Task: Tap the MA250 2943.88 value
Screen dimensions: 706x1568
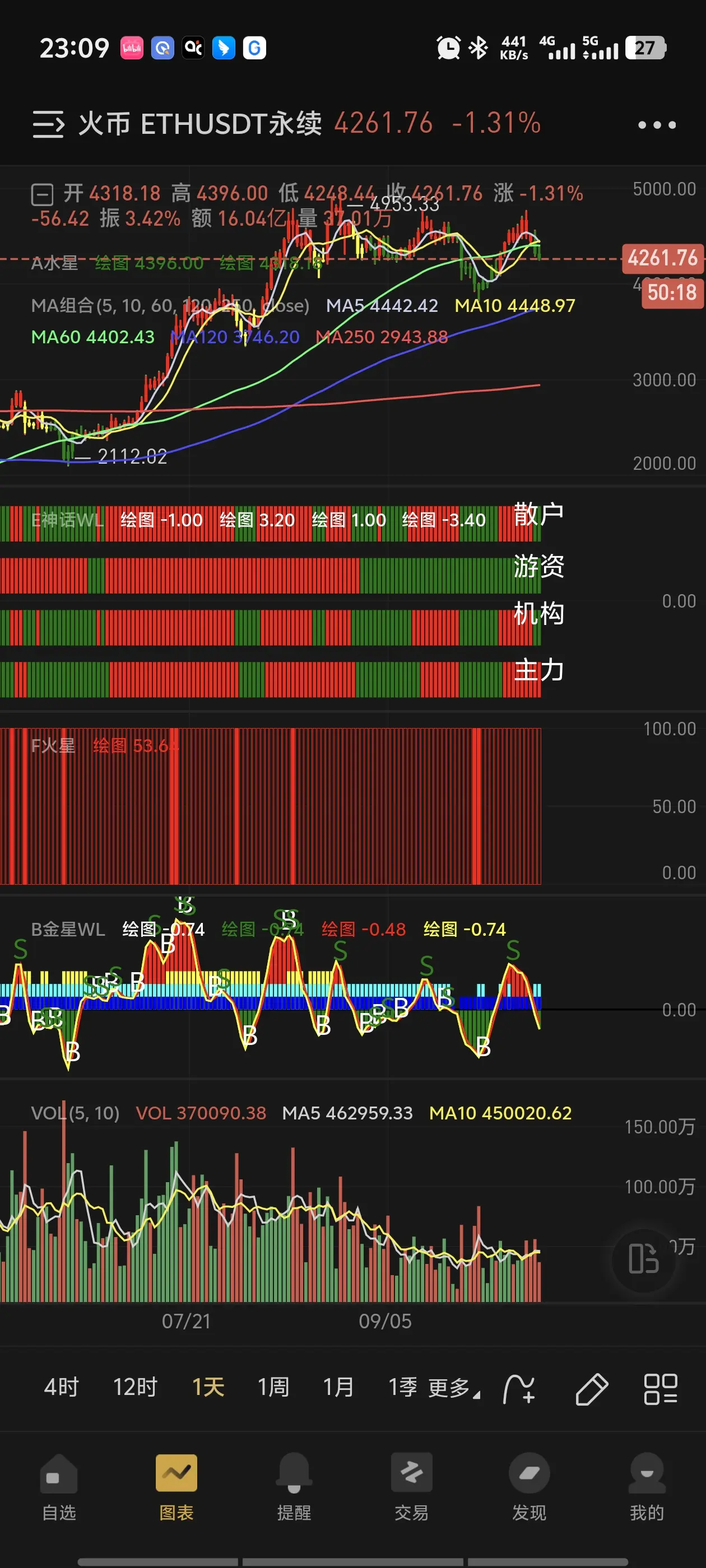Action: point(382,337)
